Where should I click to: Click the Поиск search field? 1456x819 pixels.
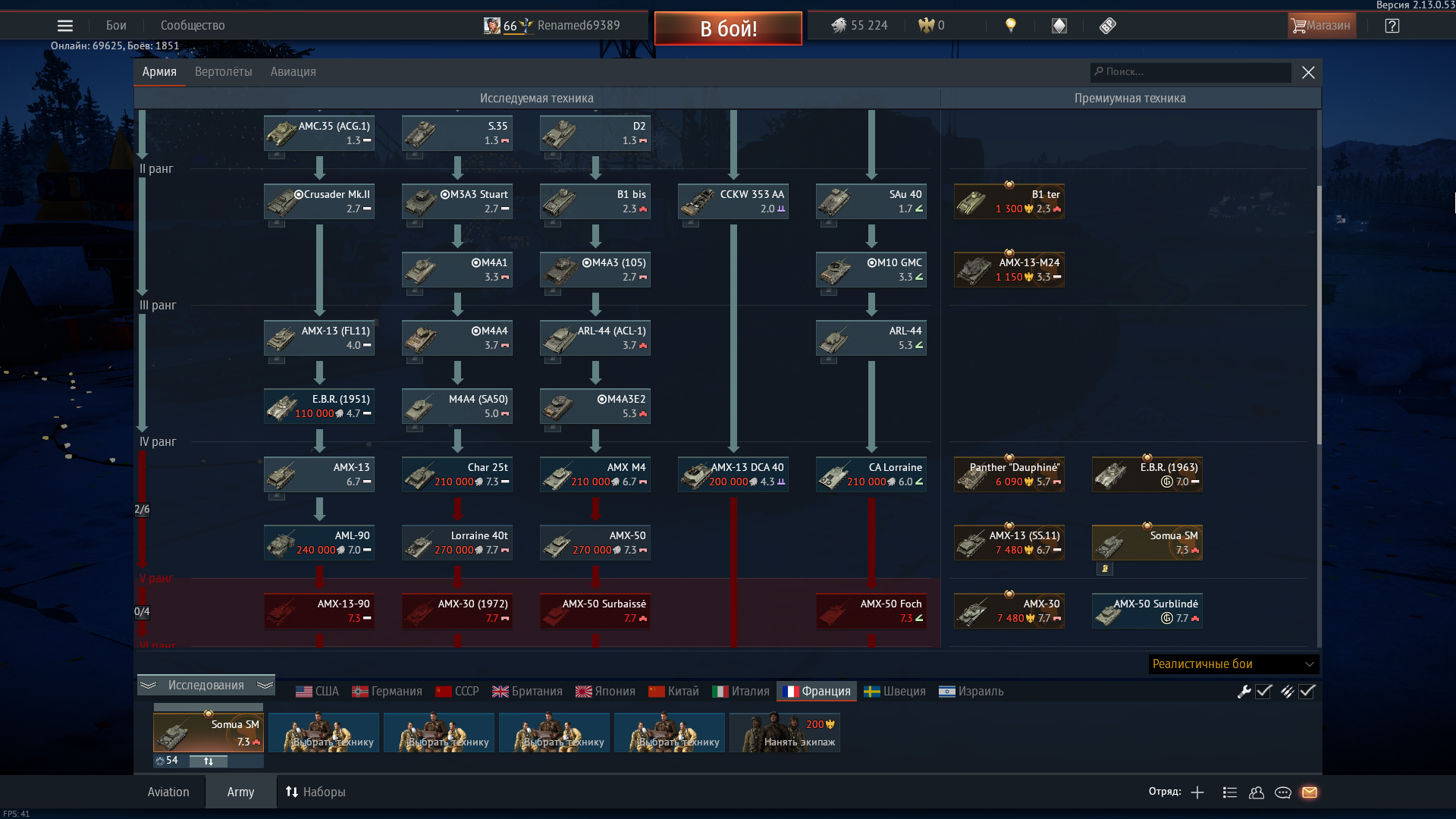tap(1191, 72)
